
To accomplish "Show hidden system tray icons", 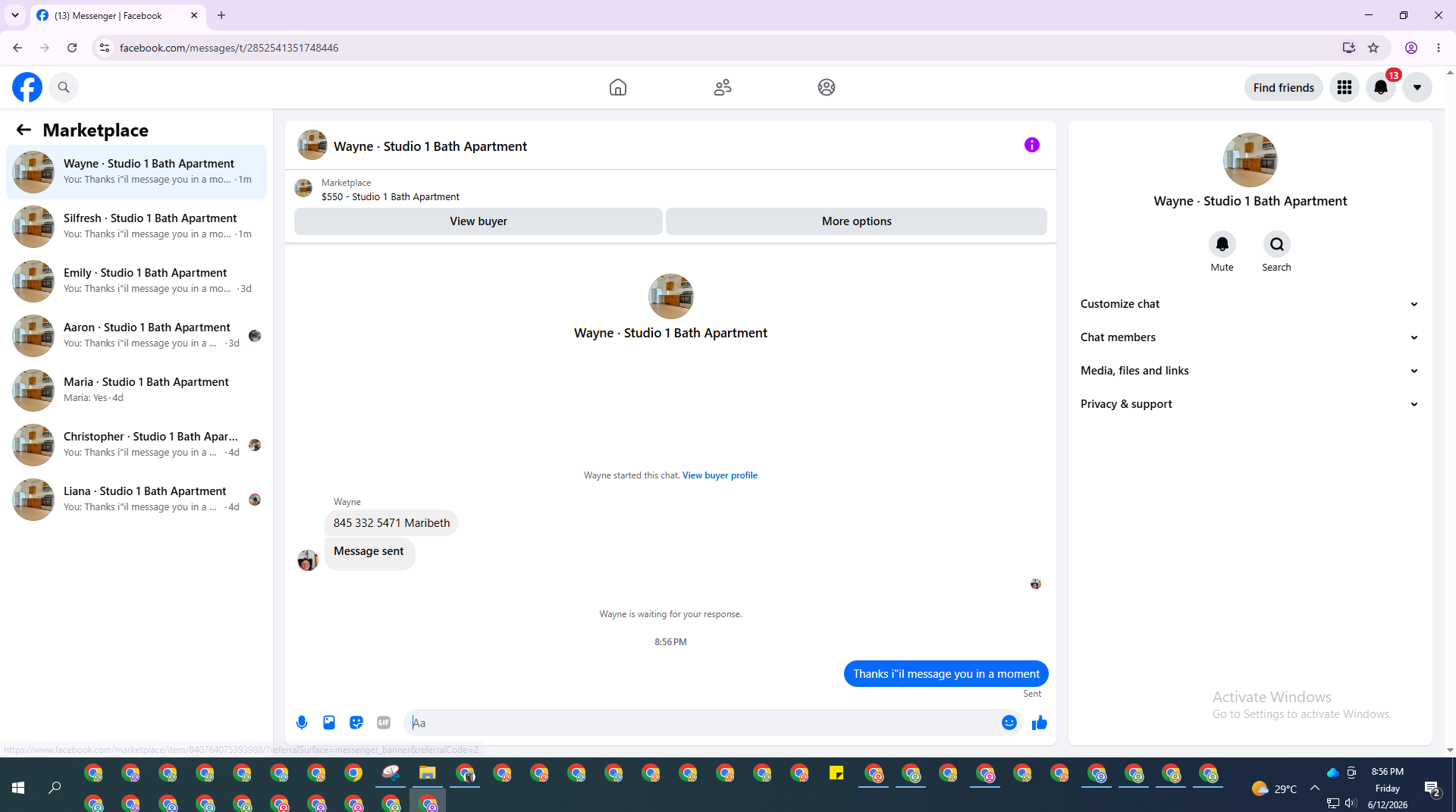I will click(x=1315, y=788).
